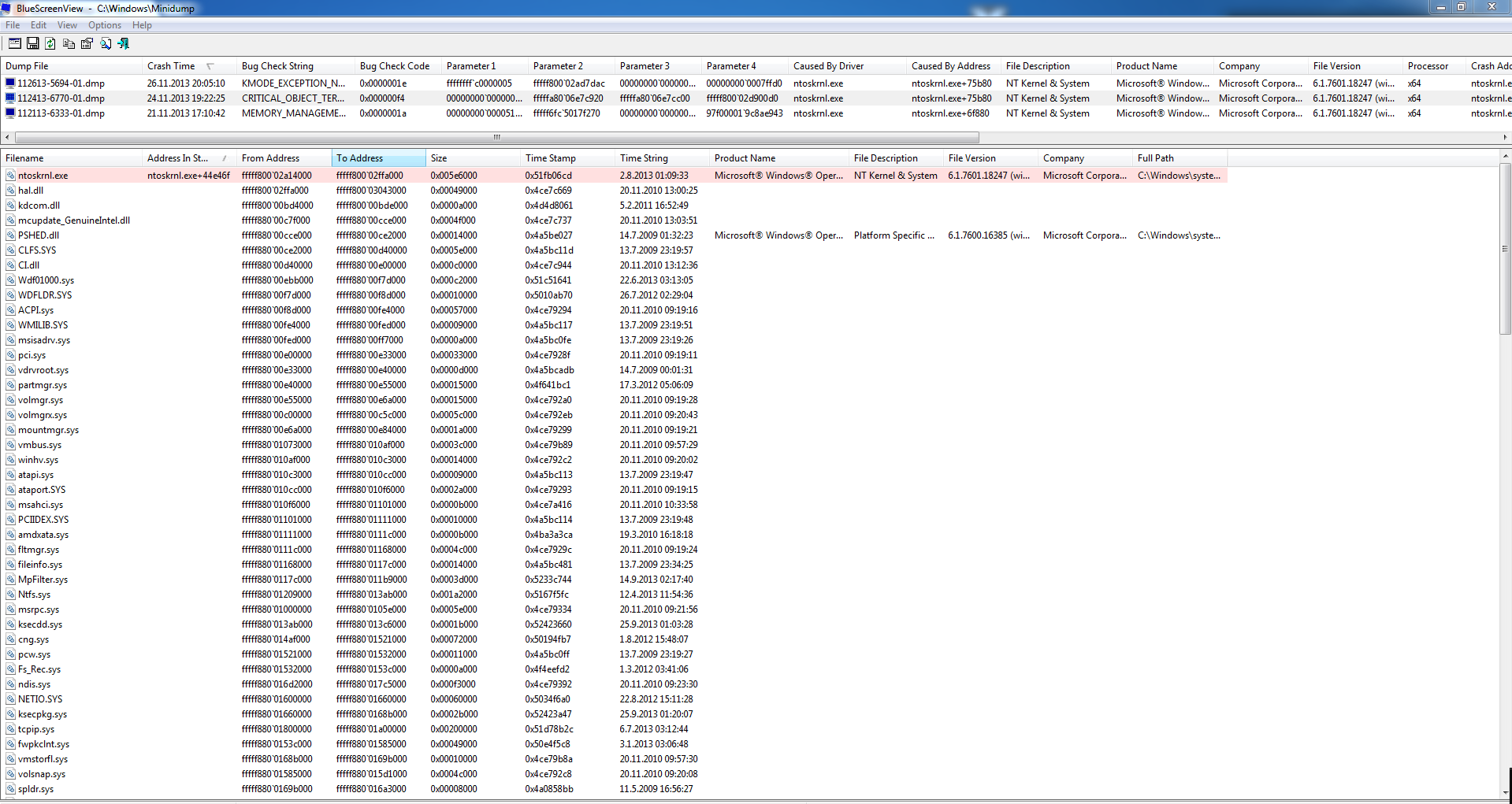Click the Find magnifier toolbar icon
This screenshot has width=1512, height=804.
click(x=106, y=44)
